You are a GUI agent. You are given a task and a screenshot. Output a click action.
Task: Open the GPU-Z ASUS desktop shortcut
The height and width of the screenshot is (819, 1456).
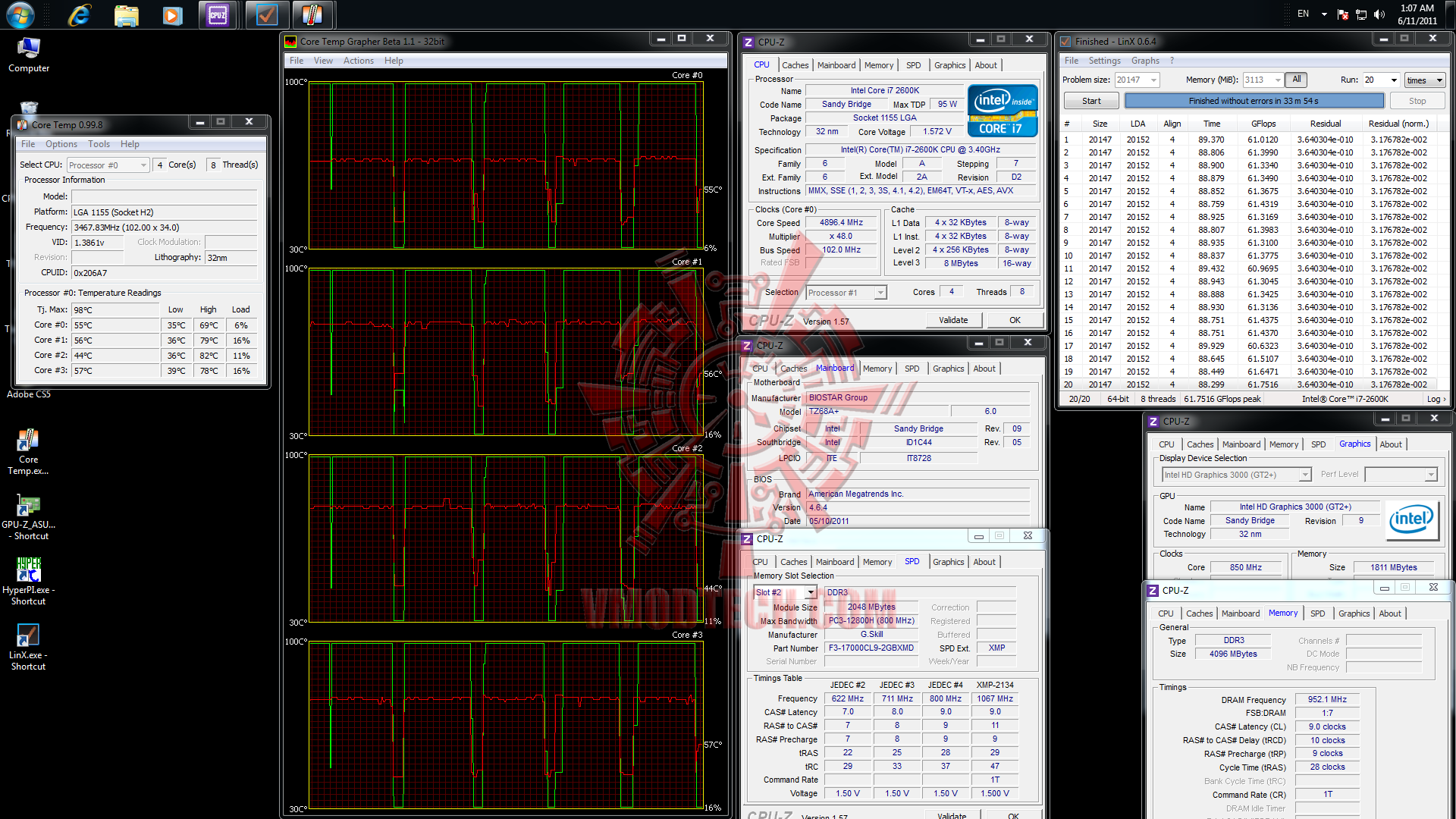pos(28,506)
